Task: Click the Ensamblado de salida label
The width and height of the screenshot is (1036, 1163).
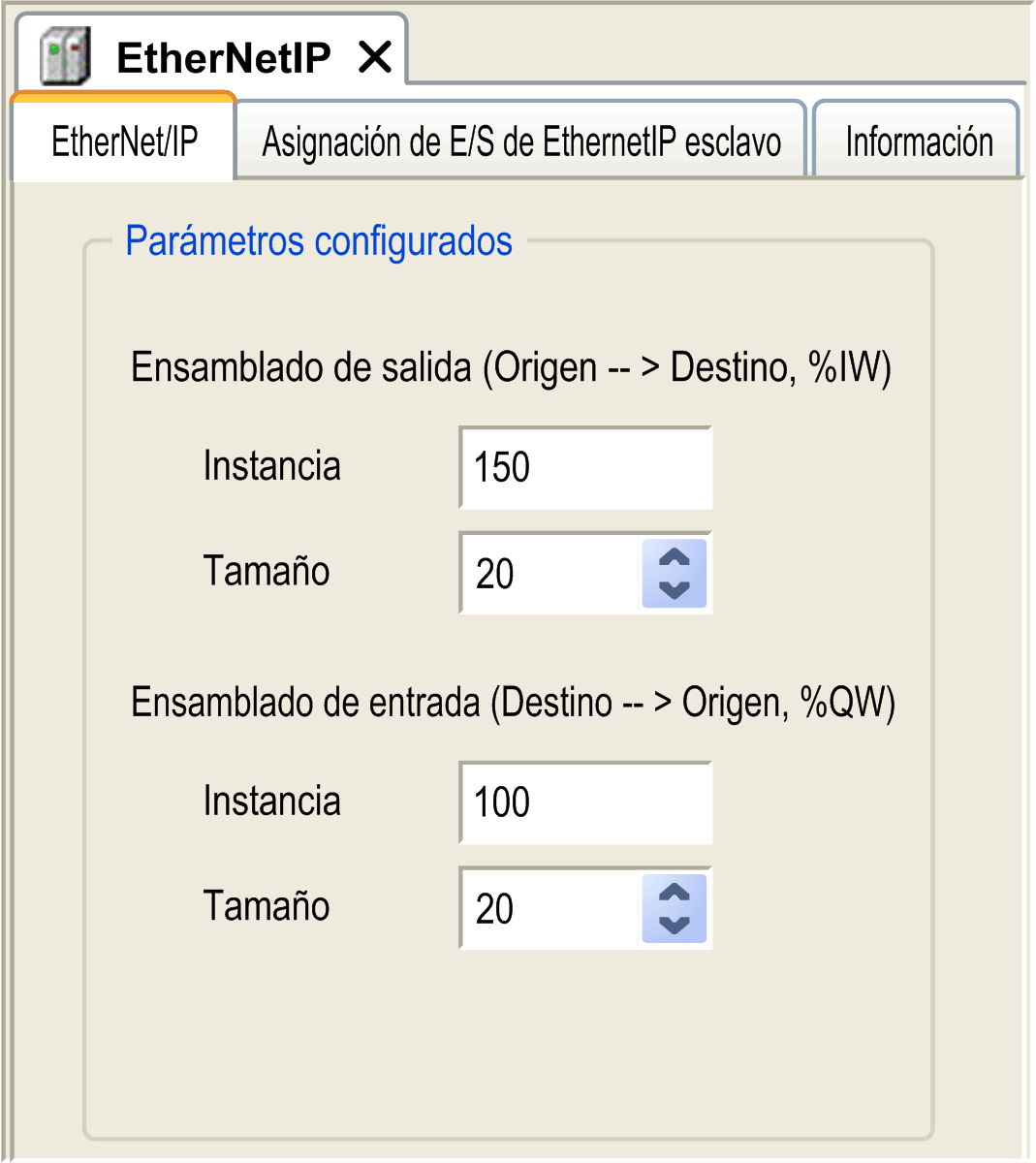Action: pyautogui.click(x=511, y=368)
